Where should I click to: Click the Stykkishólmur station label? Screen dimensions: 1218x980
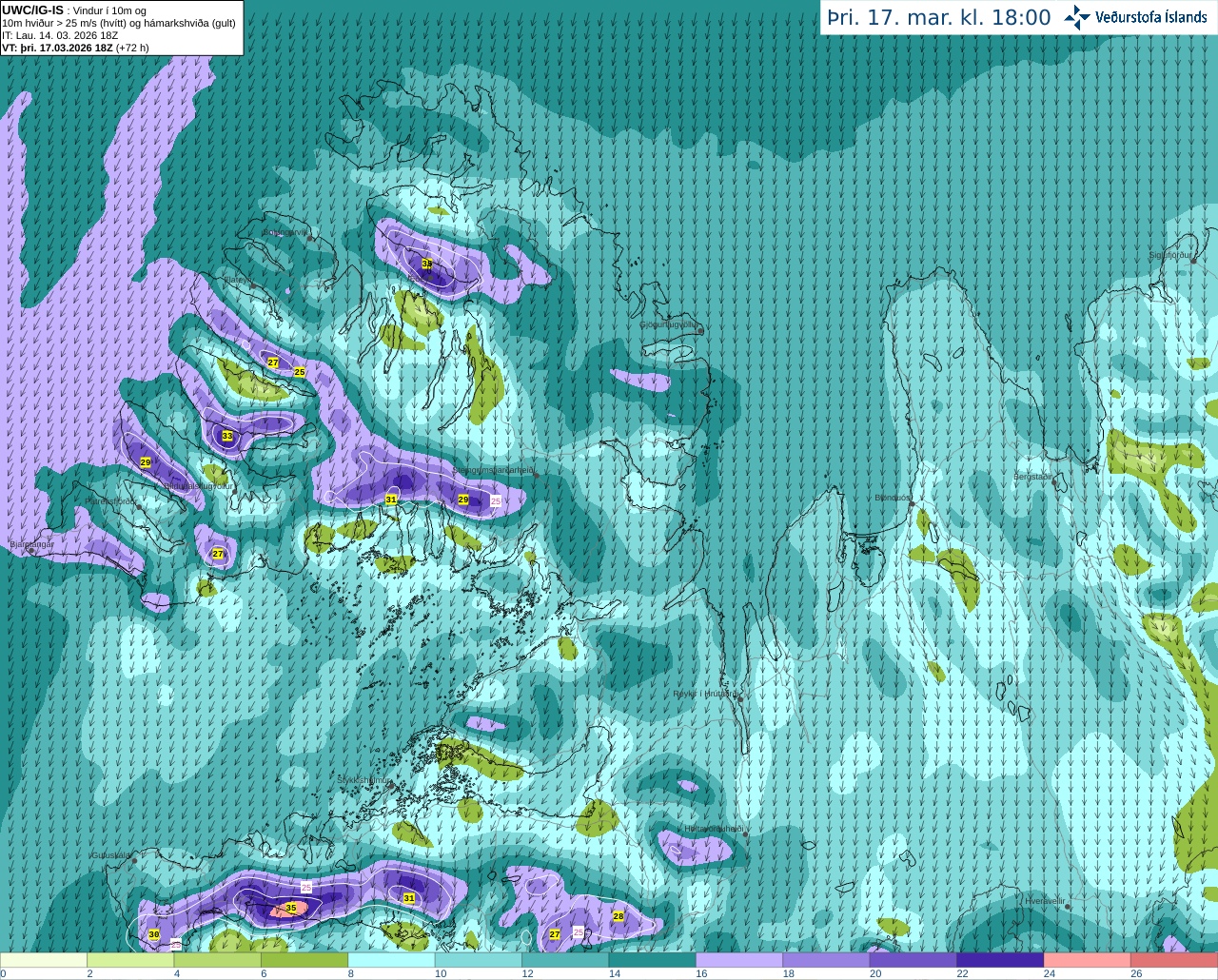tap(363, 780)
